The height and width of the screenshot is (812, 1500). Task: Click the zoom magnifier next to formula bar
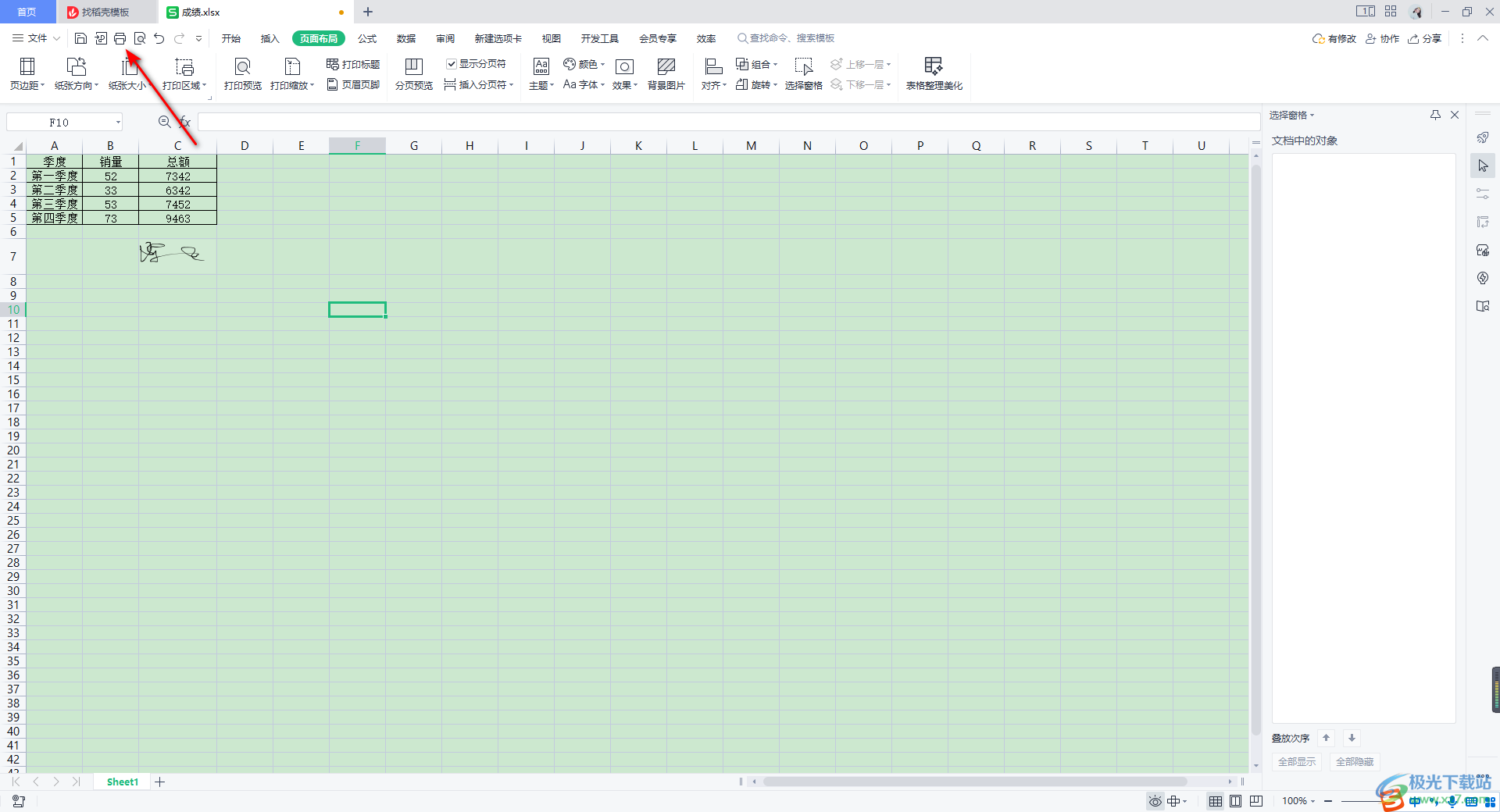[x=164, y=122]
